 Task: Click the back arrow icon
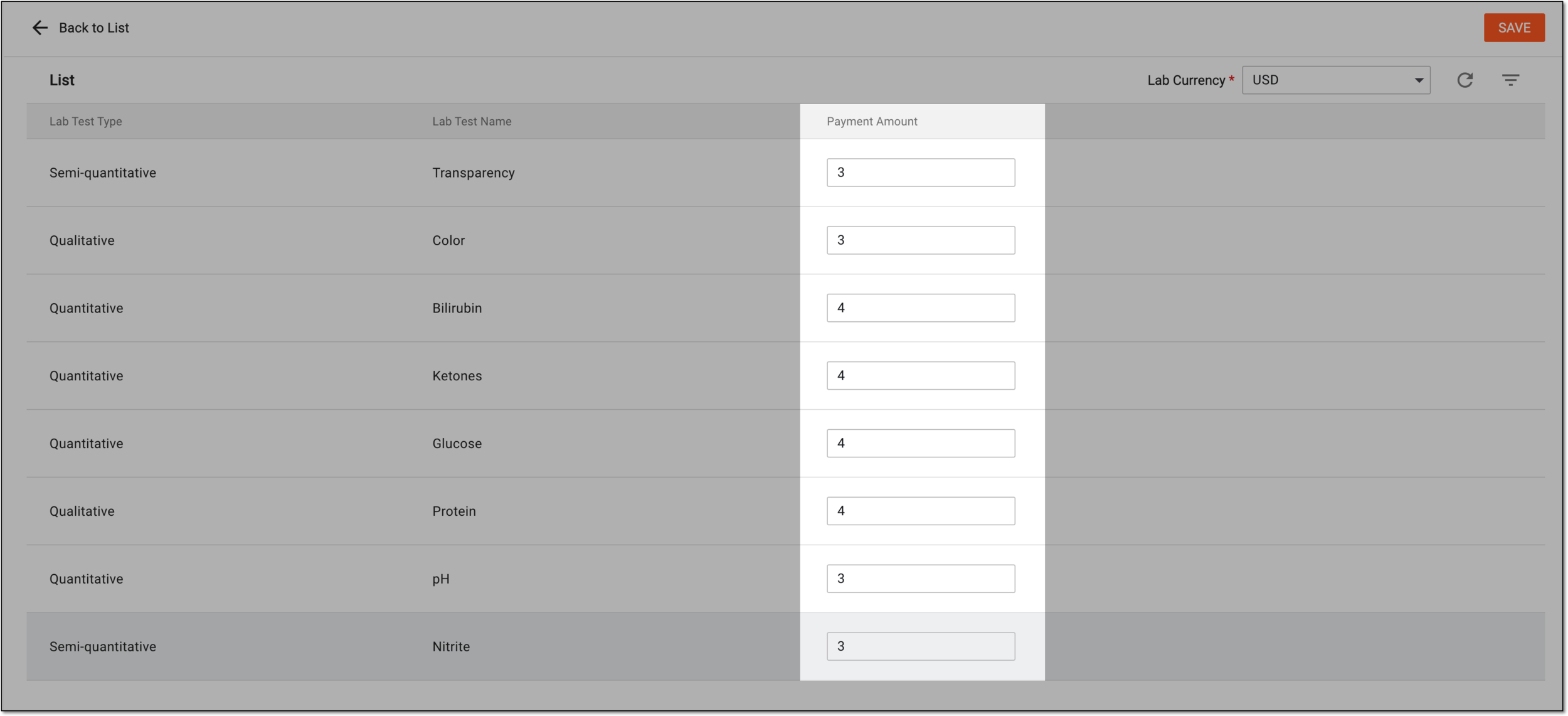(40, 28)
